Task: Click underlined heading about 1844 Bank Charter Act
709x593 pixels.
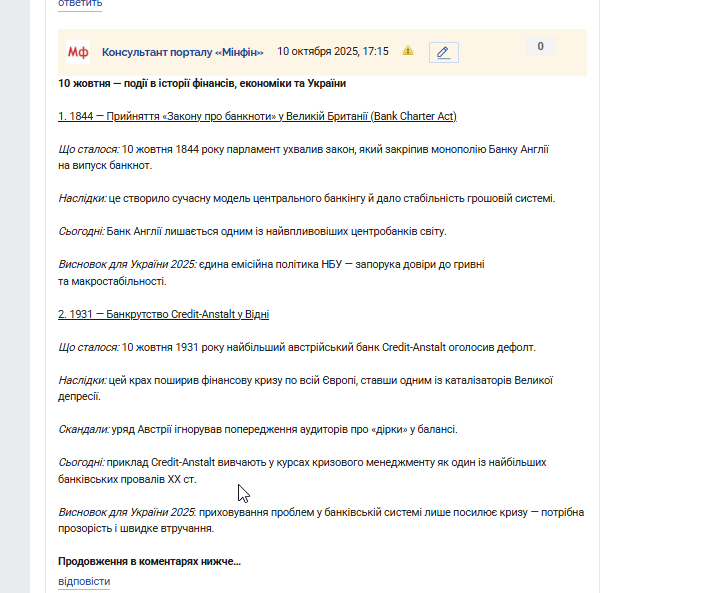Action: point(257,117)
